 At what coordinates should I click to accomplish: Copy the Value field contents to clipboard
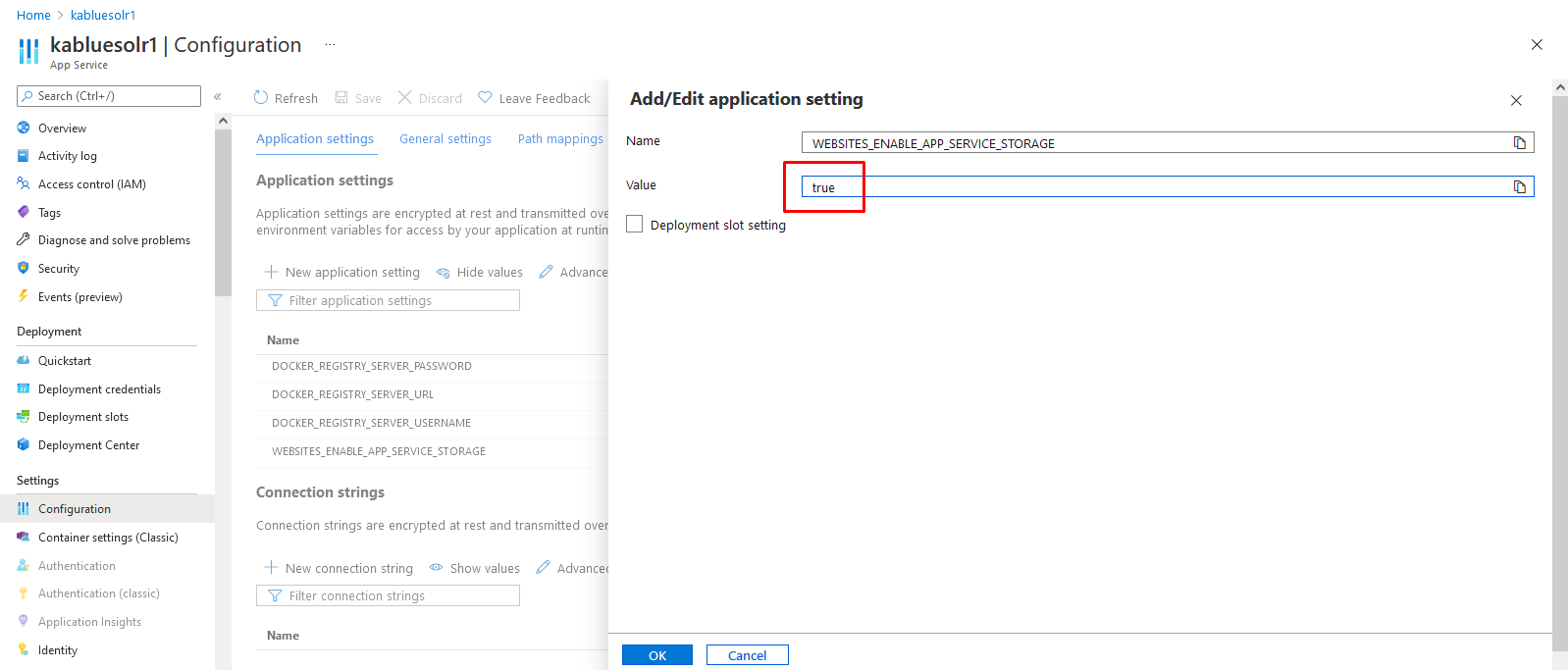click(1519, 187)
